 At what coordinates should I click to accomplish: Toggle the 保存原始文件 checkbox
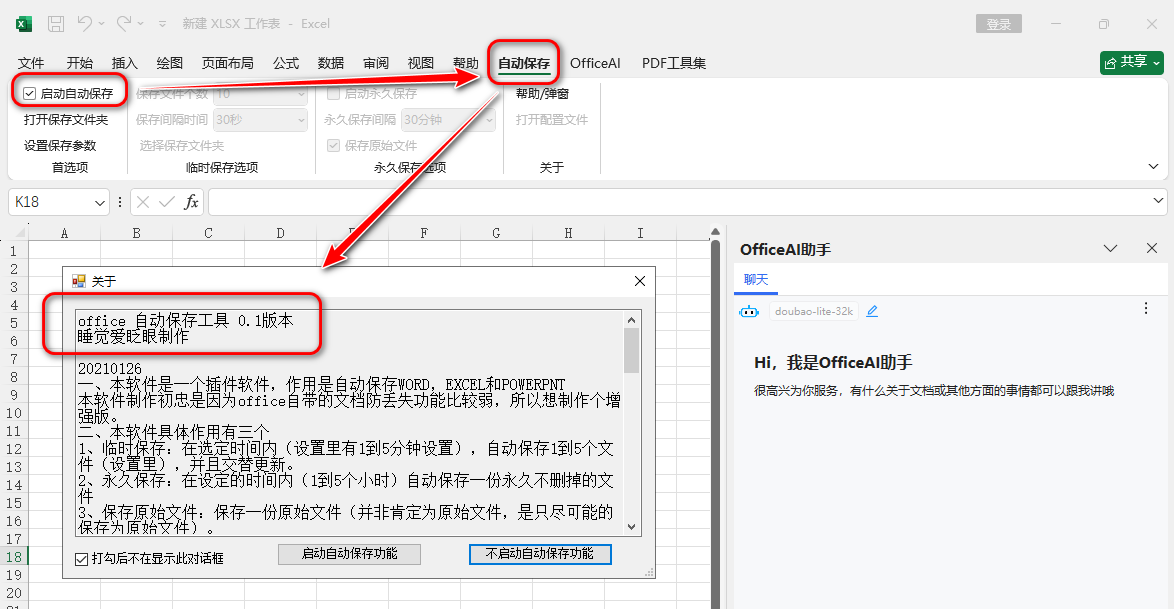point(333,145)
